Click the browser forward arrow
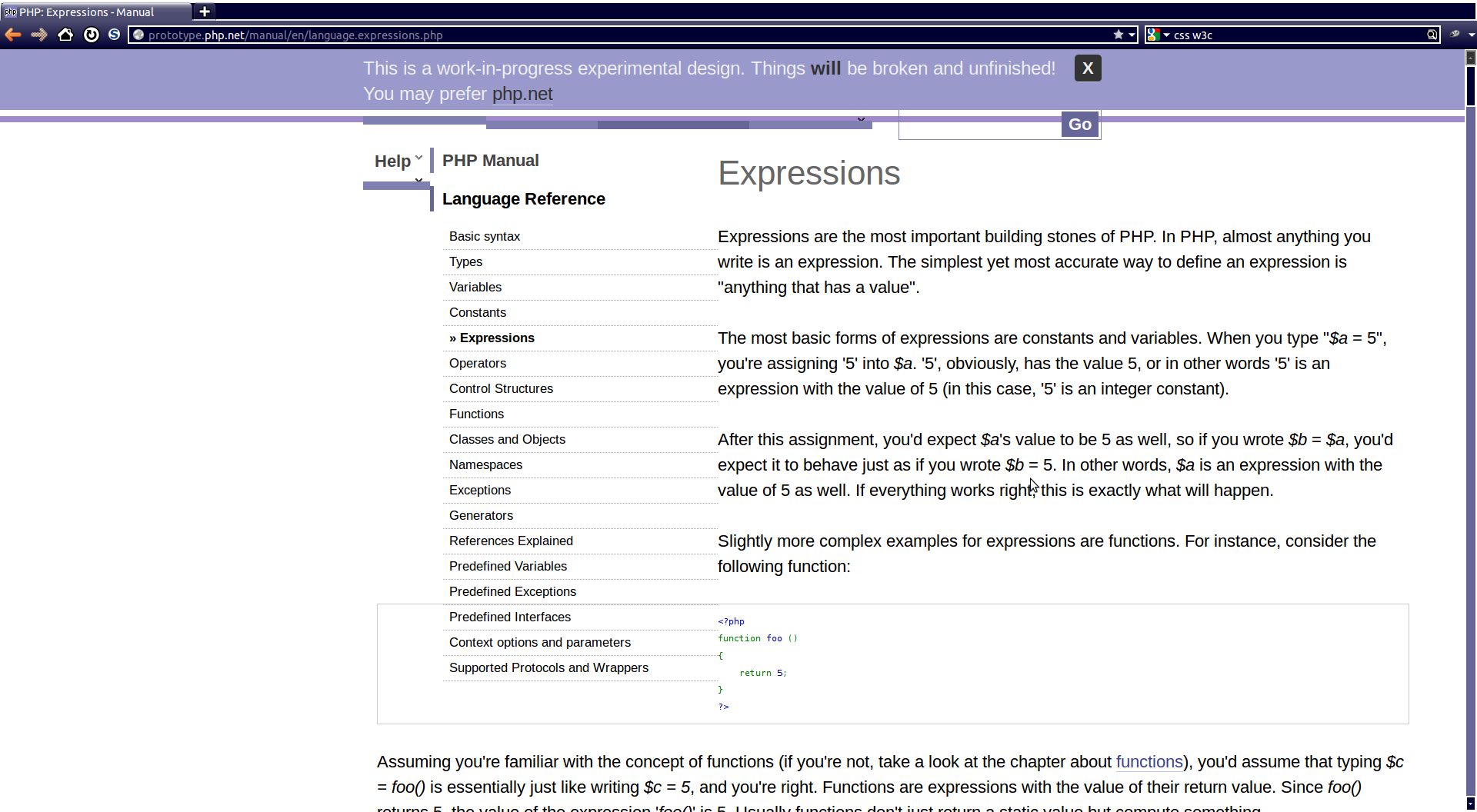This screenshot has width=1477, height=812. pyautogui.click(x=39, y=35)
